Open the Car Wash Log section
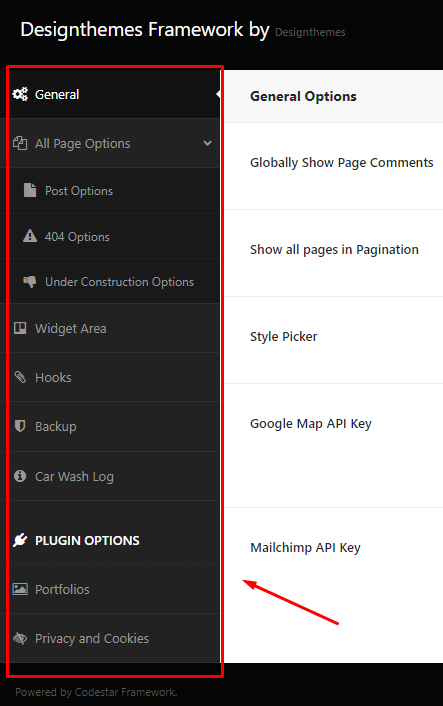This screenshot has height=706, width=443. pyautogui.click(x=114, y=476)
